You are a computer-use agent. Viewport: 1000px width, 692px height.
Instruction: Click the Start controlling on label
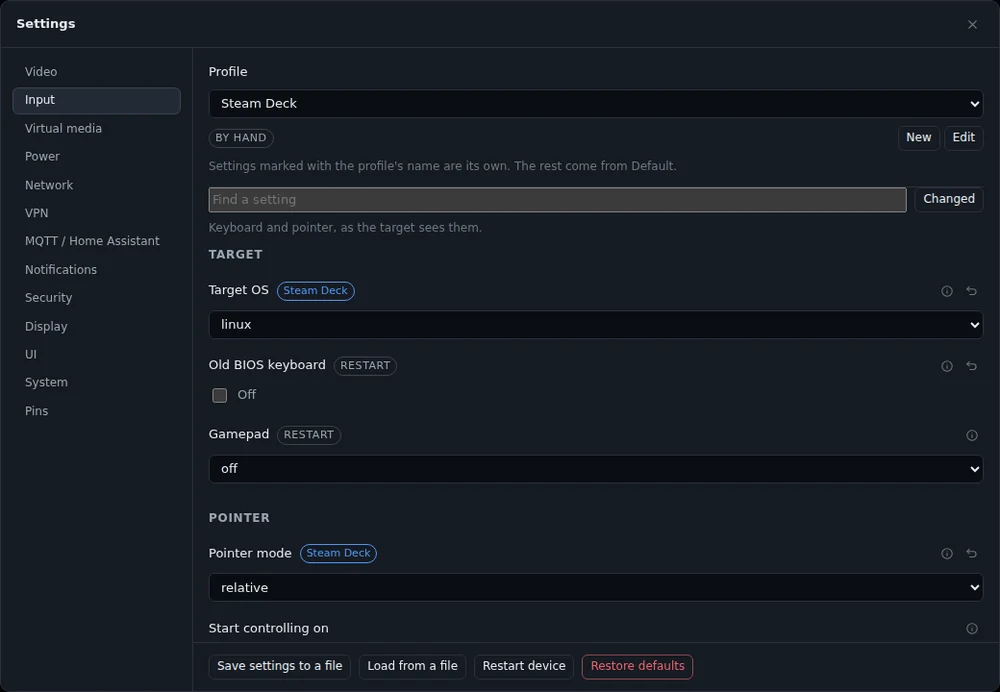[268, 628]
